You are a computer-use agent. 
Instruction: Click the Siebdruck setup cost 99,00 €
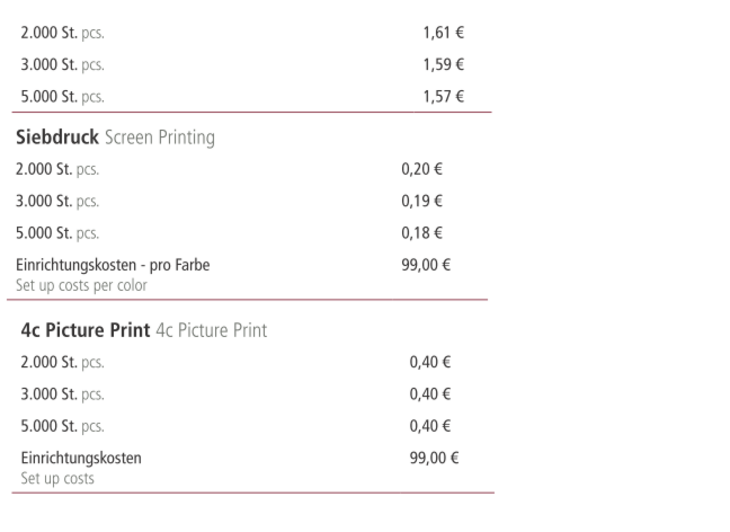click(426, 265)
